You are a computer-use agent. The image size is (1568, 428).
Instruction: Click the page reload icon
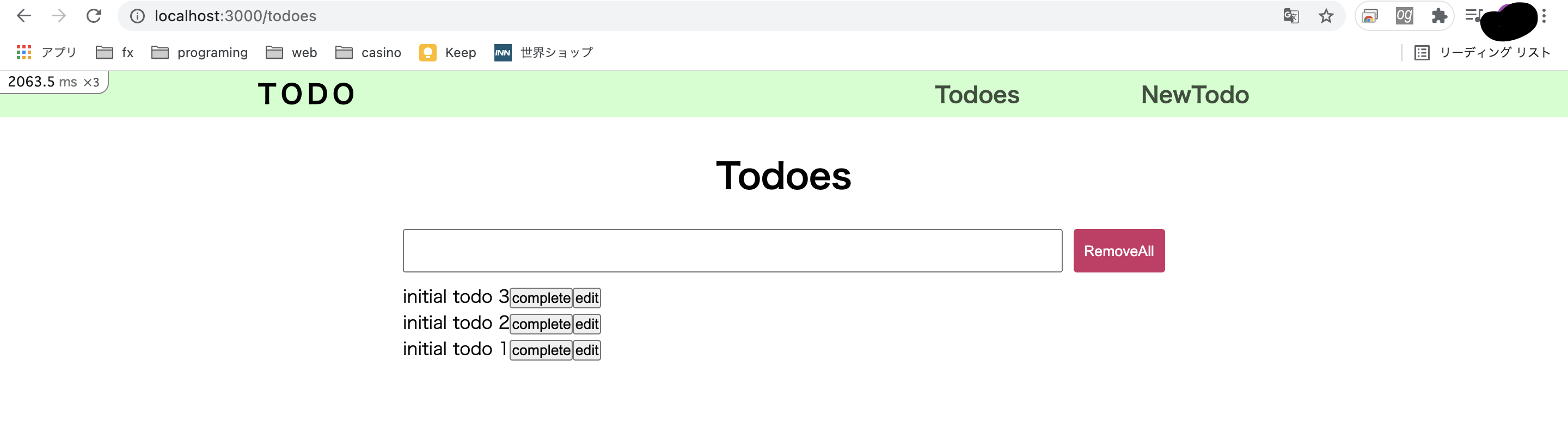pos(94,16)
